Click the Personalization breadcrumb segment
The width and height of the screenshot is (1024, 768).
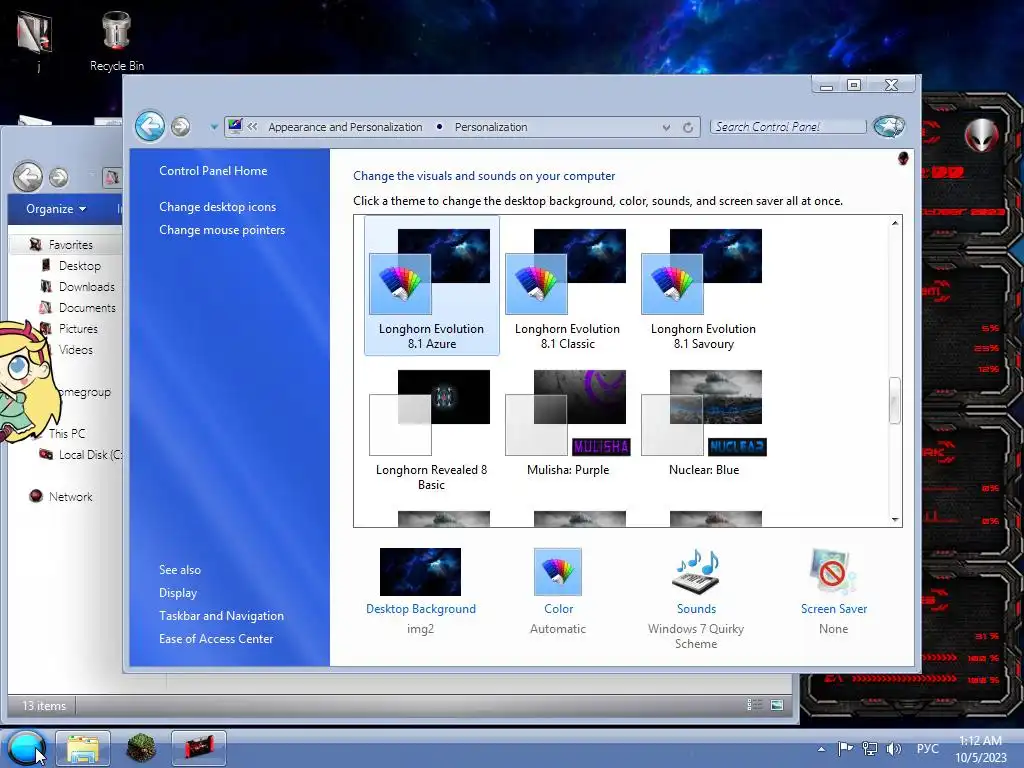[x=491, y=127]
